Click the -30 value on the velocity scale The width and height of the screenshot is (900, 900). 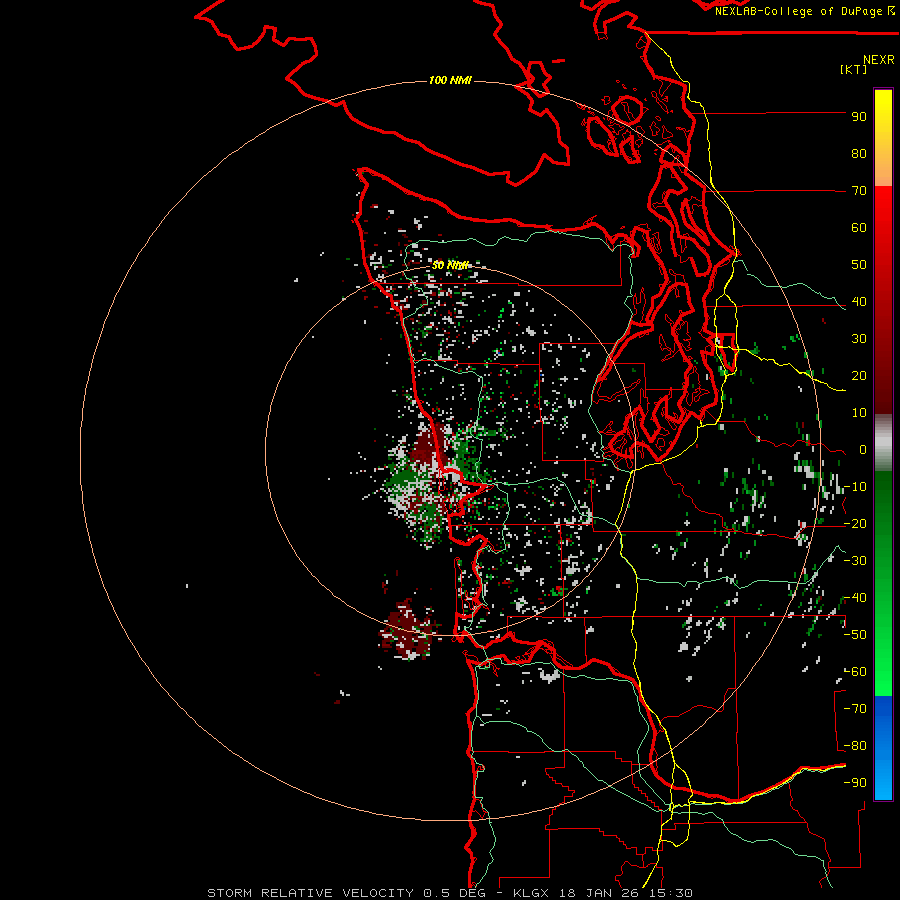pos(855,561)
